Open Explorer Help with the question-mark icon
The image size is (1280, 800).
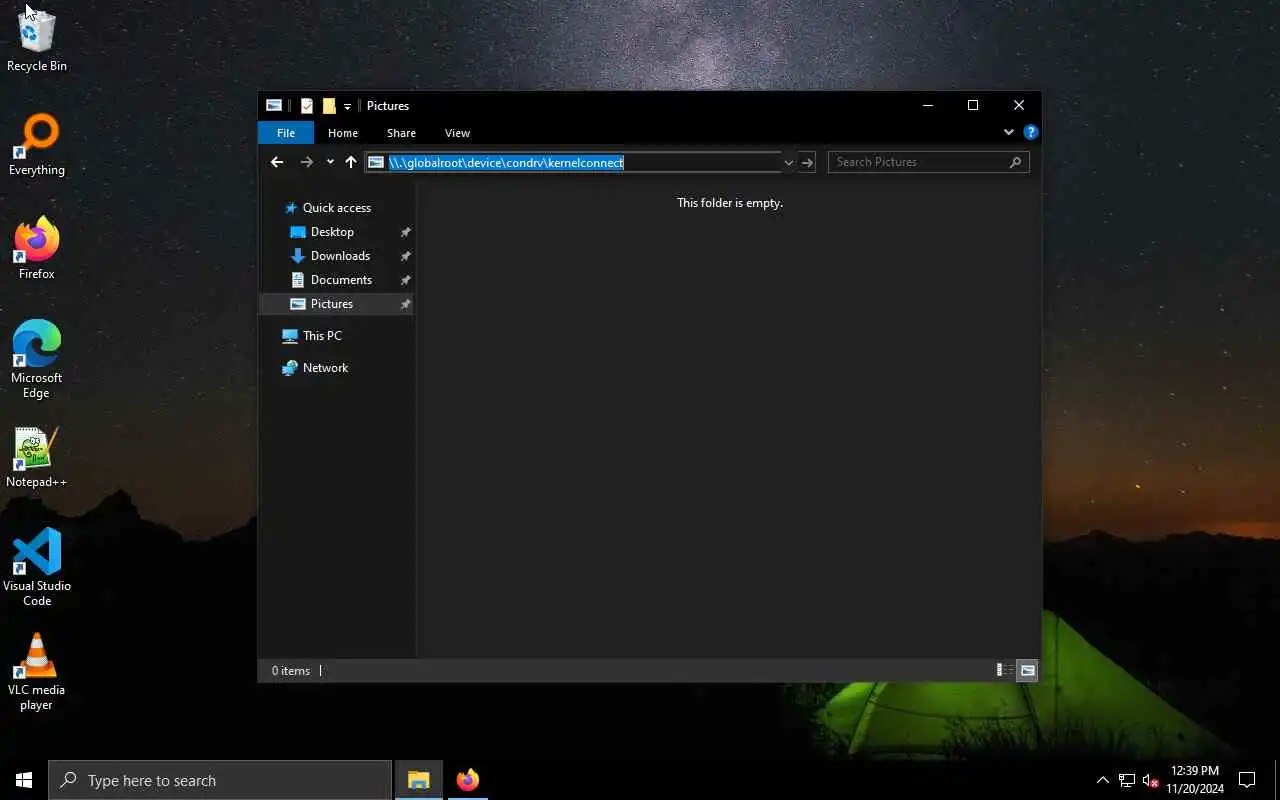pyautogui.click(x=1031, y=132)
